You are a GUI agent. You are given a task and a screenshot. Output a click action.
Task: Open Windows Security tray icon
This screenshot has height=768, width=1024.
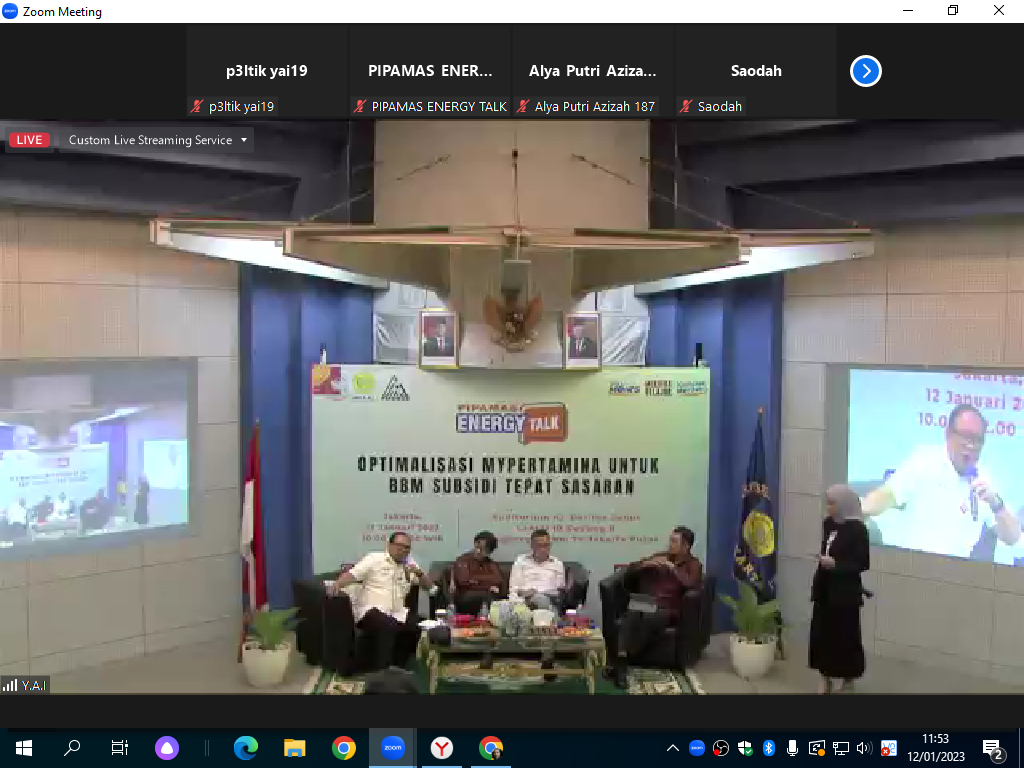744,748
